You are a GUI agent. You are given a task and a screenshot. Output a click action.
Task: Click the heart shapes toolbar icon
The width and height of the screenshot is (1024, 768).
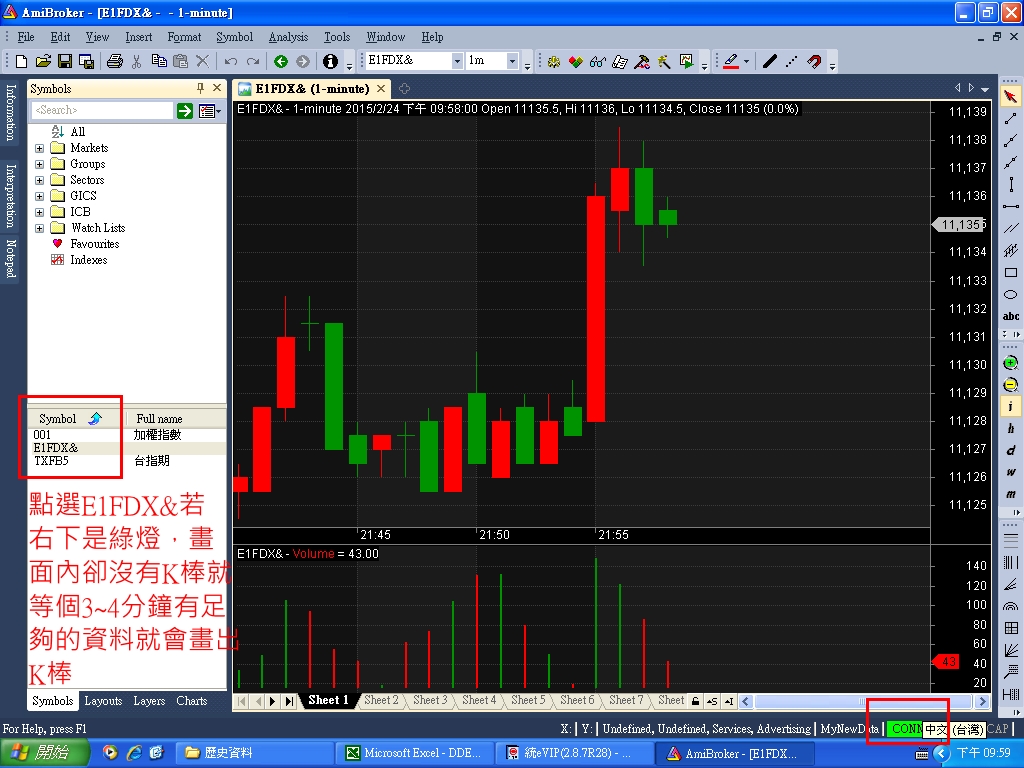(575, 61)
